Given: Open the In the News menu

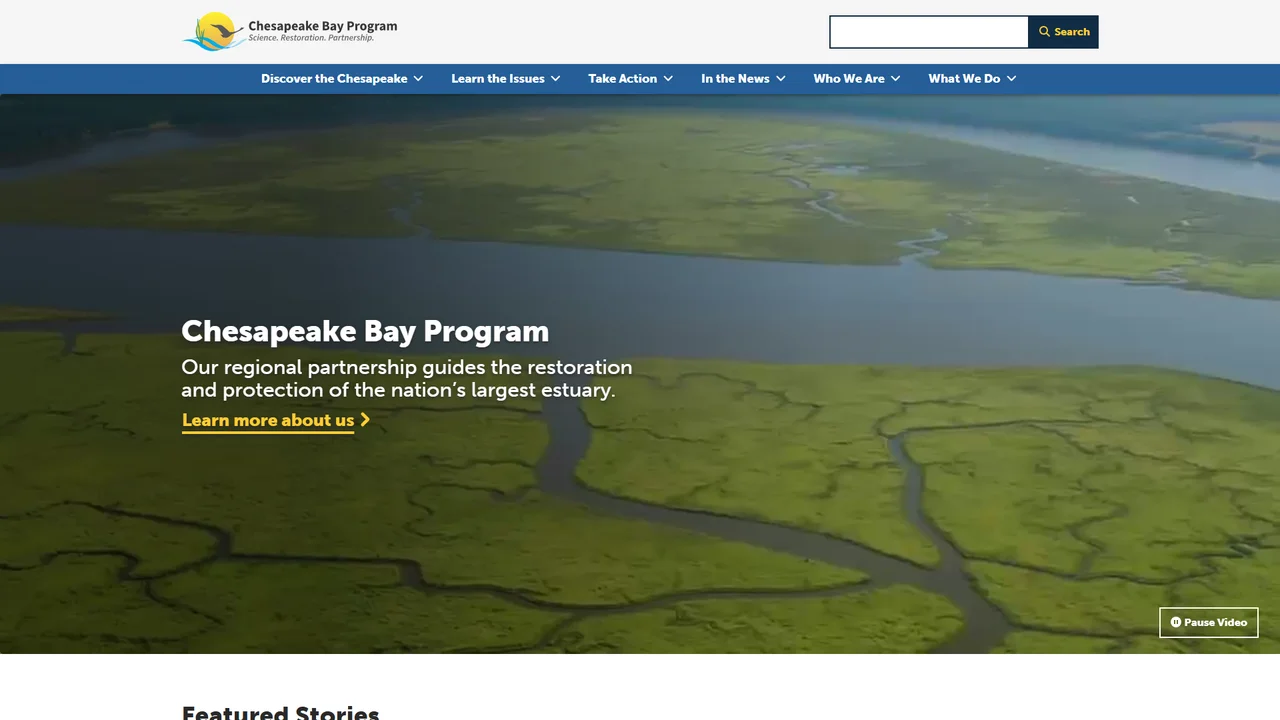Looking at the screenshot, I should click(735, 78).
